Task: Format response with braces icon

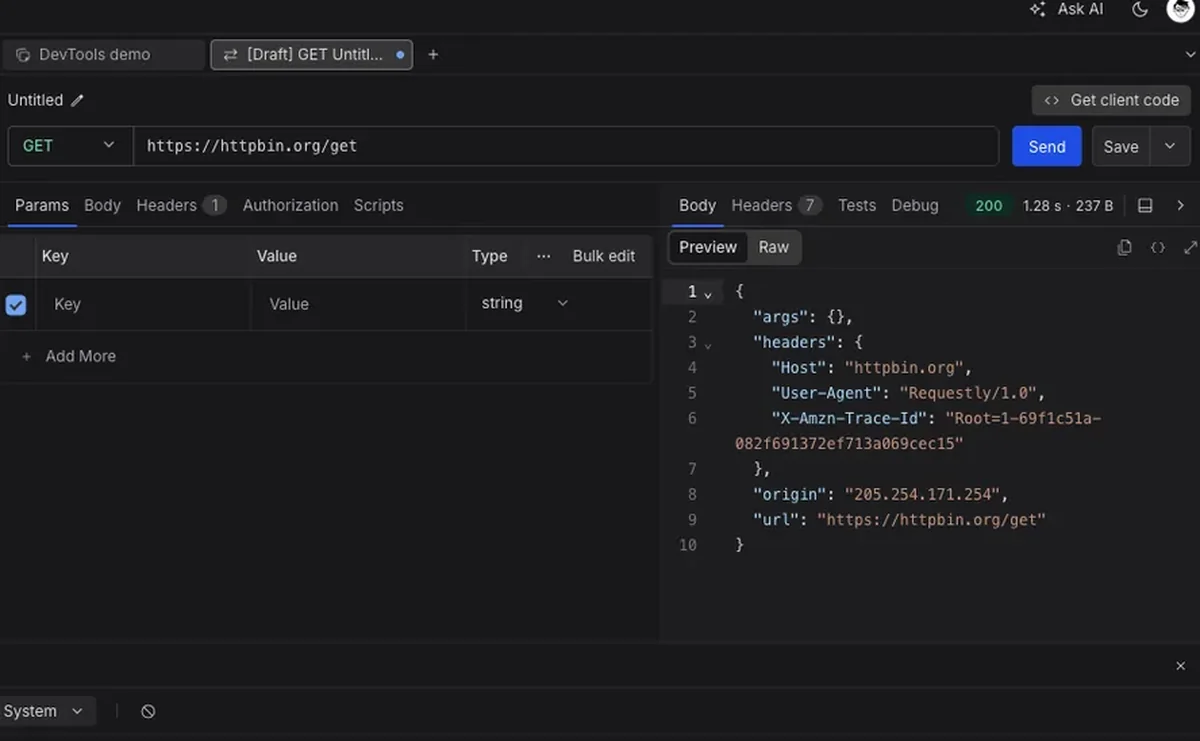Action: point(1157,247)
